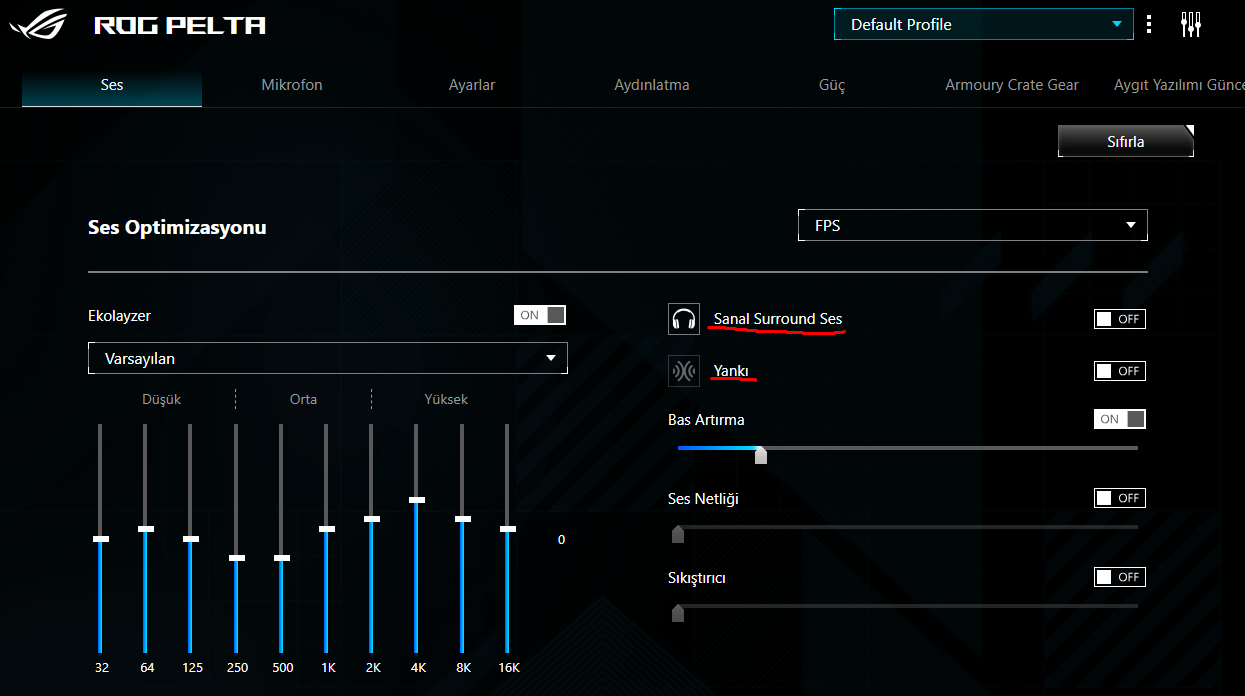The image size is (1245, 696).
Task: Enable the Yankı toggle
Action: pos(1120,371)
